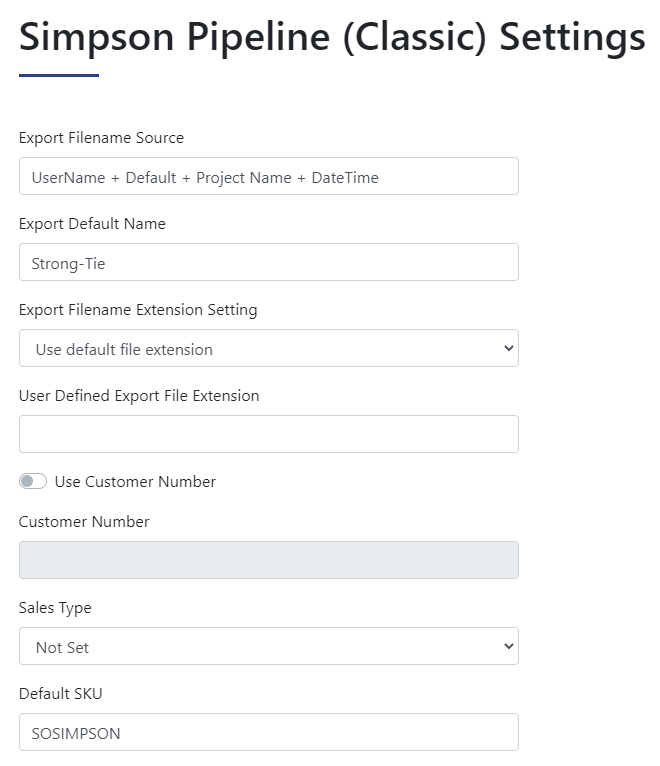The height and width of the screenshot is (766, 660).
Task: Click the Simpson Pipeline (Classic) Settings heading
Action: tap(332, 38)
